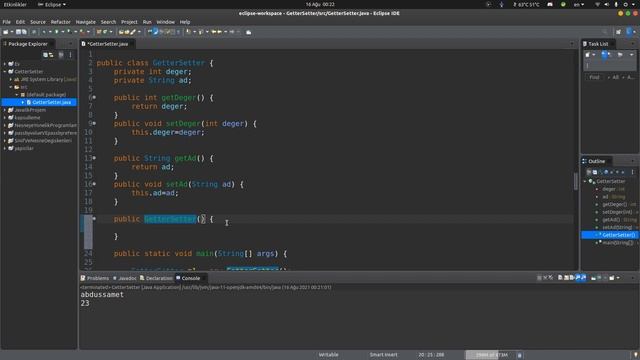
Task: Open Package Explorer view menu (three dots)
Action: (x=70, y=55)
